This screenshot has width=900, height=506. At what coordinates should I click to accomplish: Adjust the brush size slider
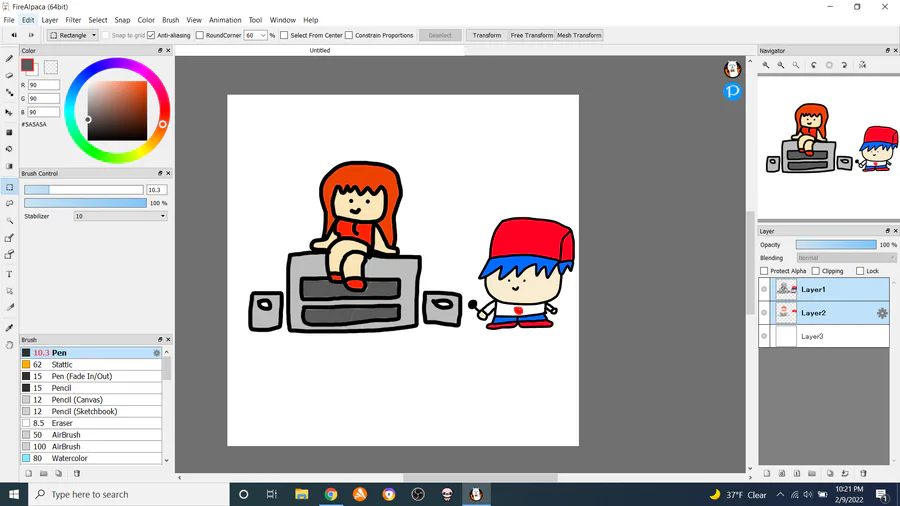(84, 190)
